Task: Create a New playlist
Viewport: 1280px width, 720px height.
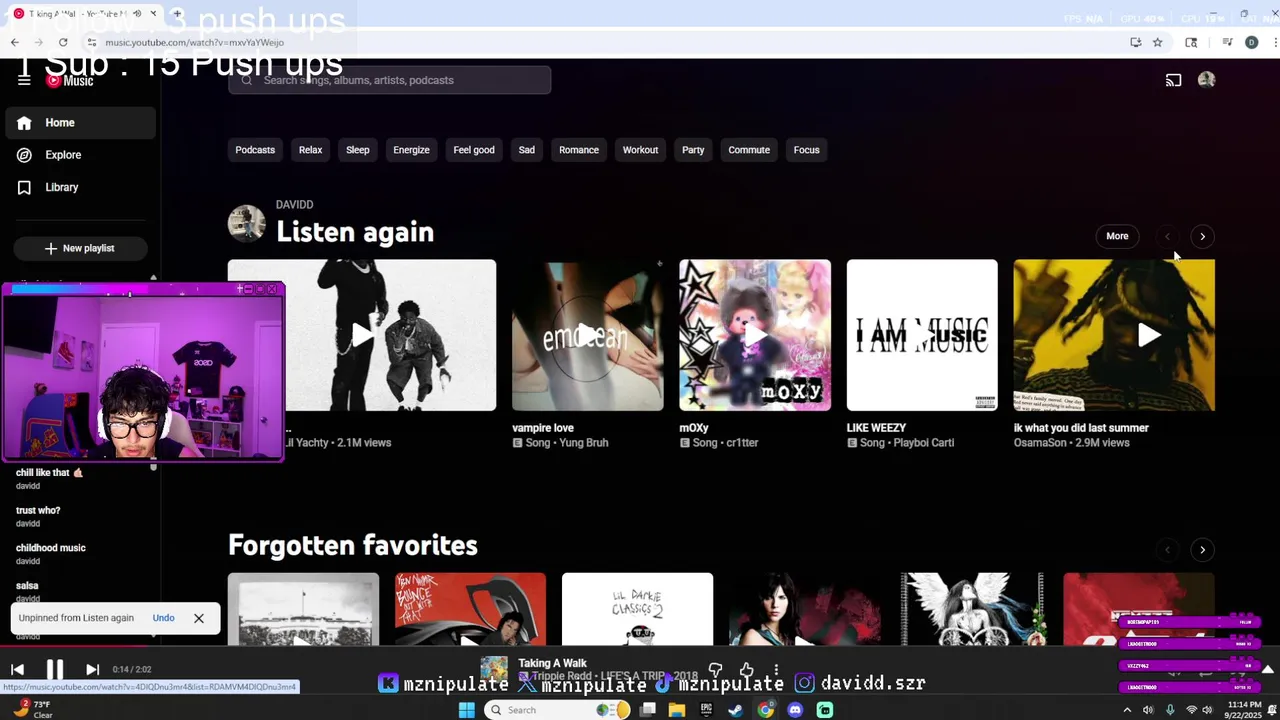Action: click(80, 248)
